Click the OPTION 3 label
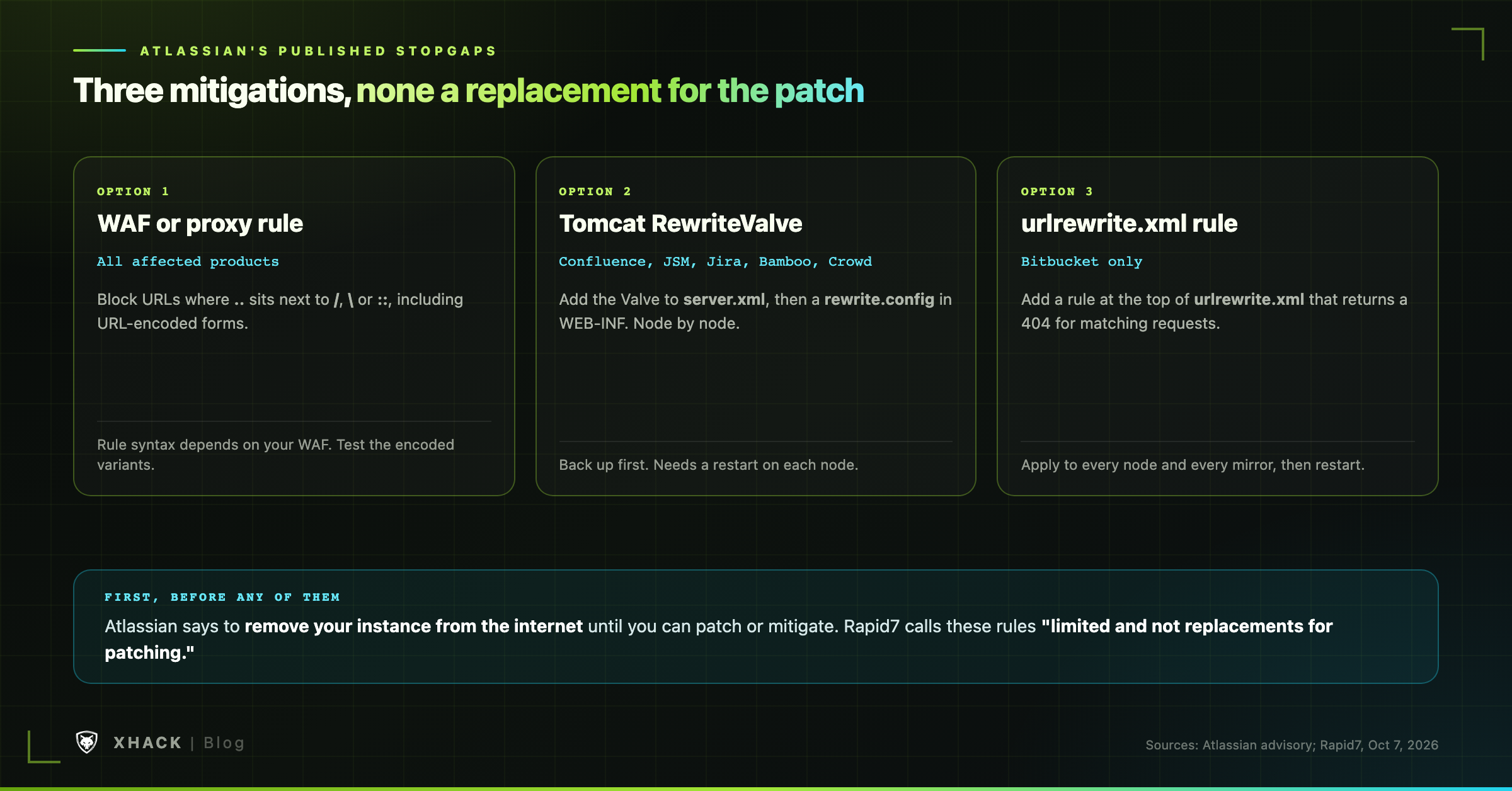The height and width of the screenshot is (791, 1512). click(x=1057, y=191)
